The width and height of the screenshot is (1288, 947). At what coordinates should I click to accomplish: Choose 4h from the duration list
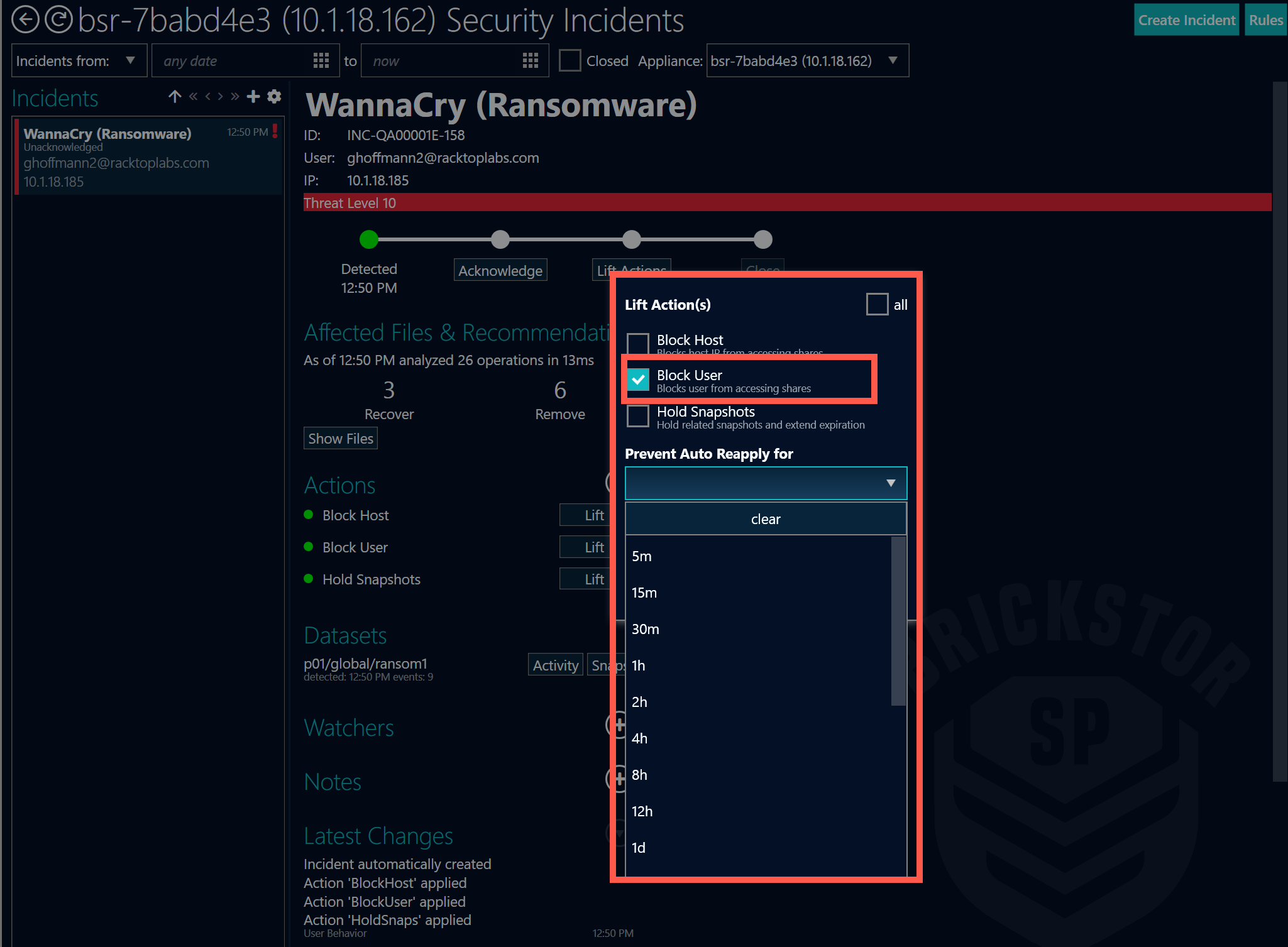click(x=639, y=738)
